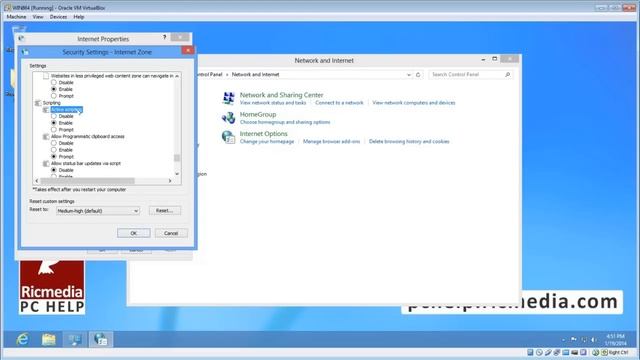The image size is (640, 360).
Task: Click the Action Center flag tray icon
Action: pos(574,339)
